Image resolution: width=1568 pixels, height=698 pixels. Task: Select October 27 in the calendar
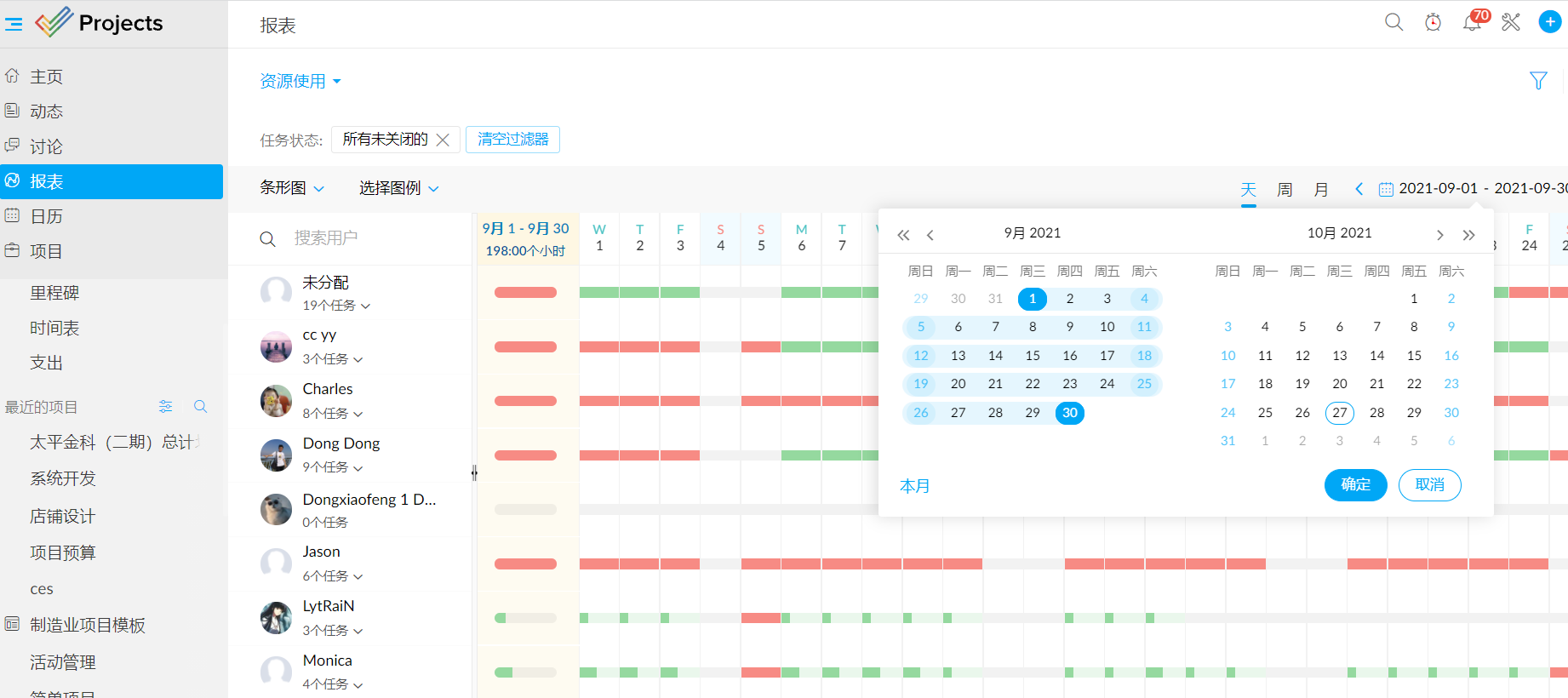(1339, 413)
